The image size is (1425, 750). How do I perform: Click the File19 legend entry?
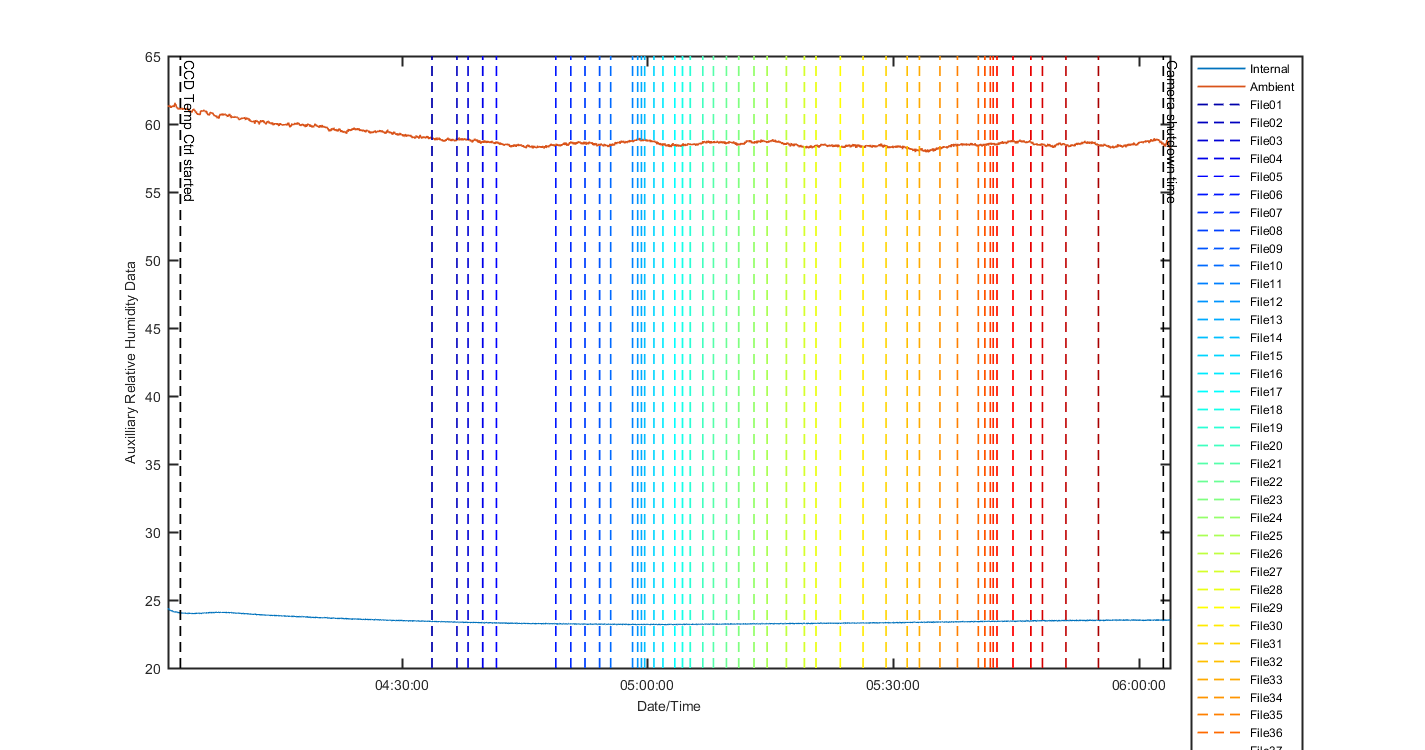coord(1241,428)
